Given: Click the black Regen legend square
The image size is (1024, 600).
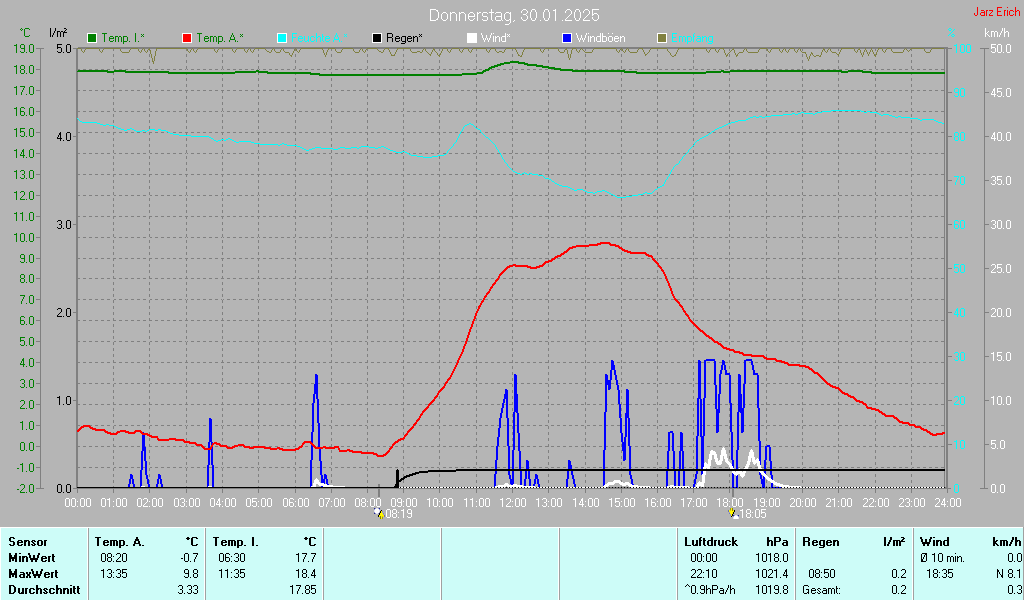Looking at the screenshot, I should (377, 38).
